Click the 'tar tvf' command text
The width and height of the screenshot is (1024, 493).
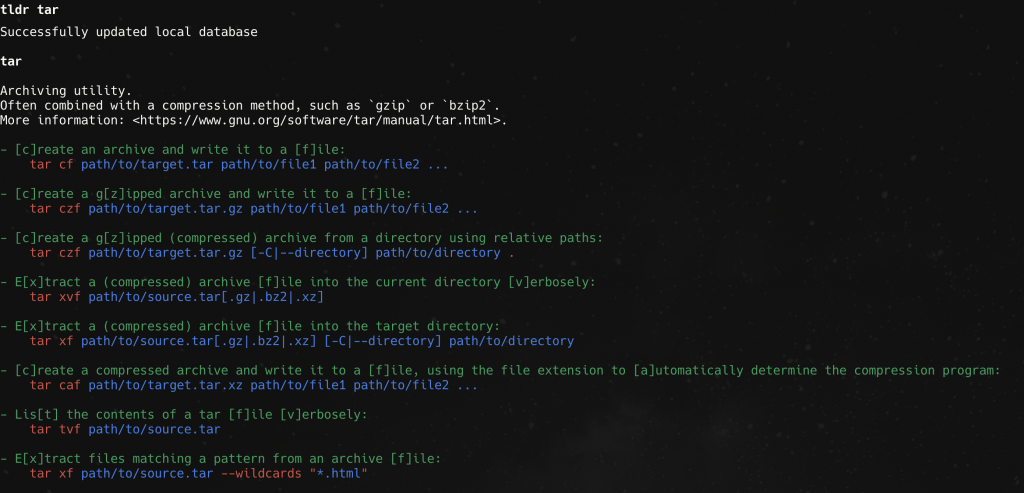(56, 430)
